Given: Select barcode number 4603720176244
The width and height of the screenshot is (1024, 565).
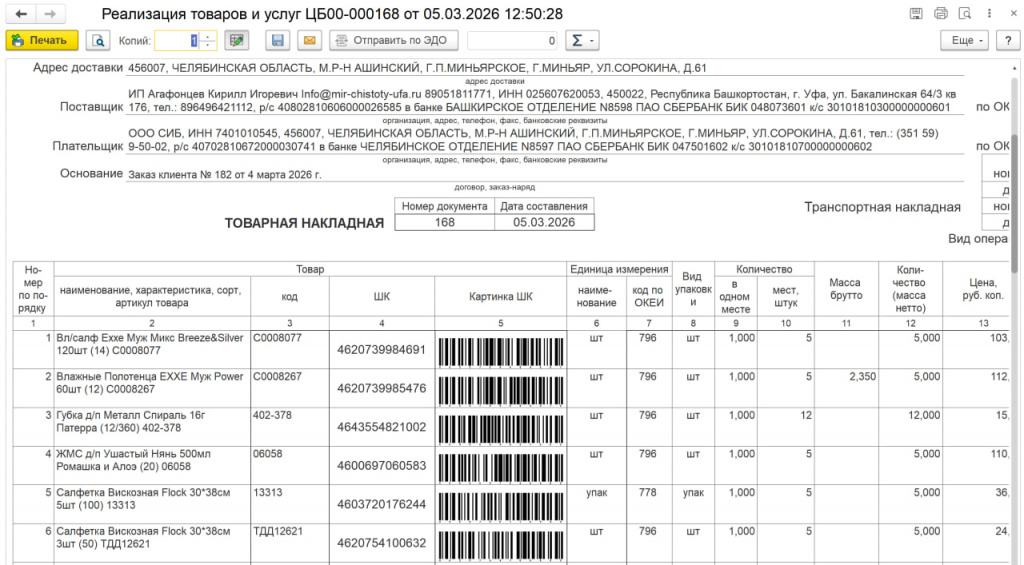Looking at the screenshot, I should tap(381, 504).
